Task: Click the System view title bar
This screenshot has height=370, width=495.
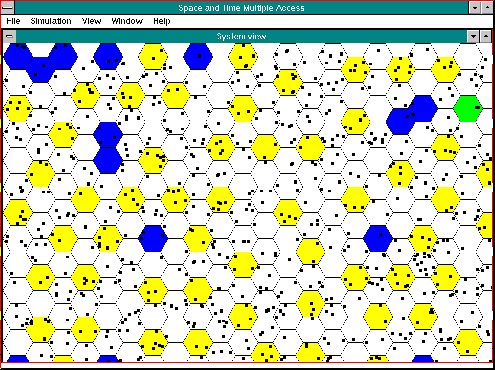Action: (x=241, y=36)
